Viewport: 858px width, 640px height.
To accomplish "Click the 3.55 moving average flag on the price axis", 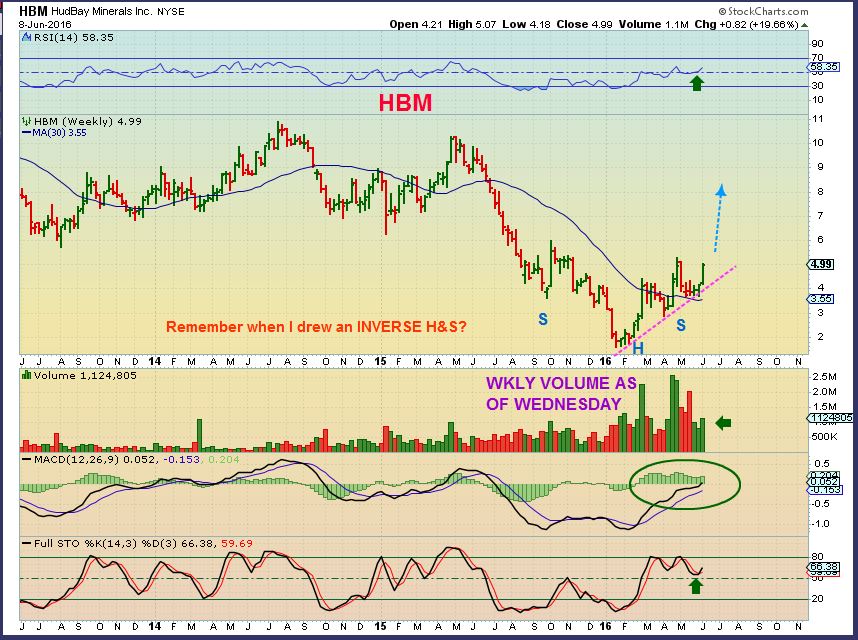I will (821, 299).
